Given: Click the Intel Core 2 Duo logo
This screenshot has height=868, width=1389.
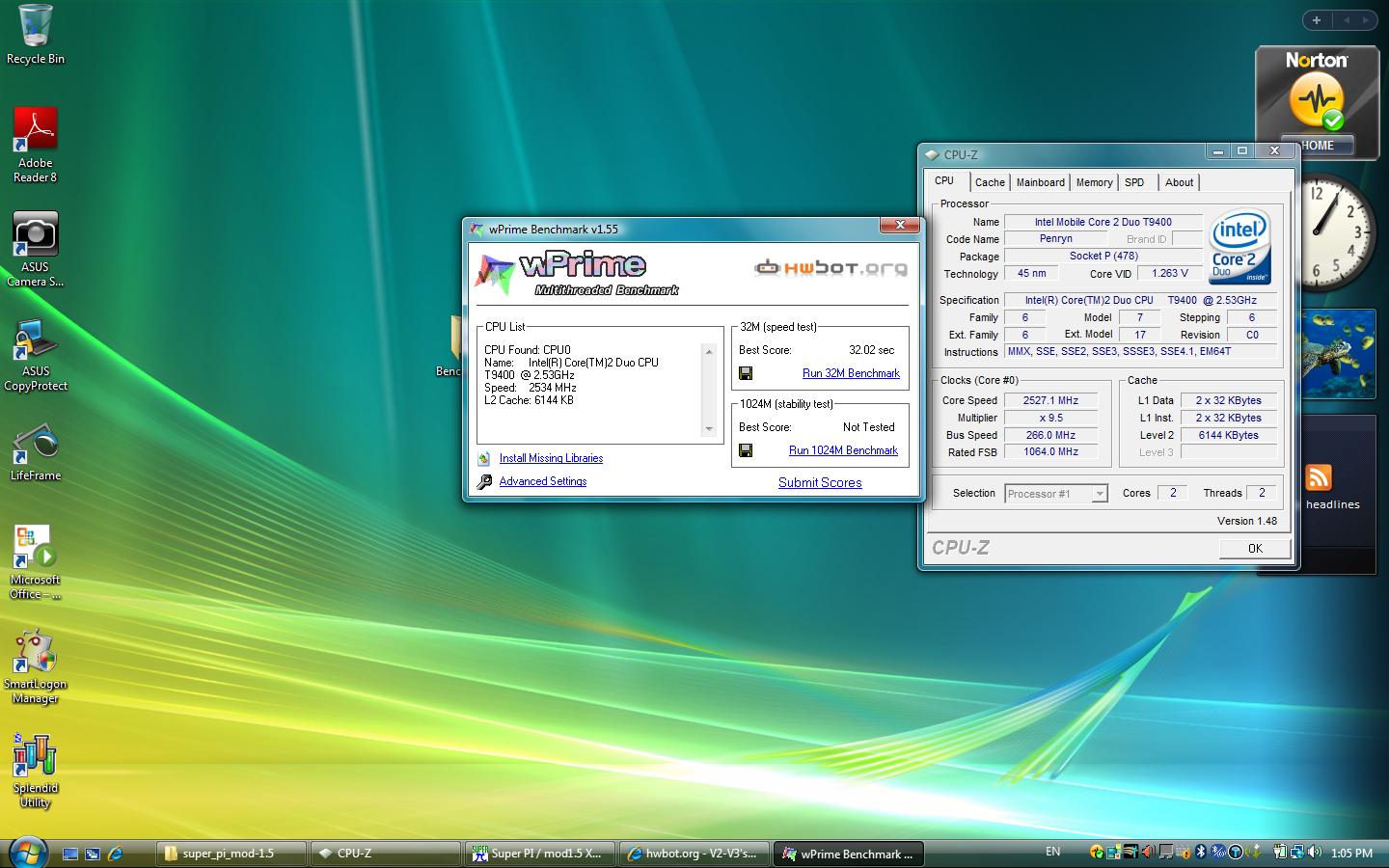Looking at the screenshot, I should [x=1239, y=247].
